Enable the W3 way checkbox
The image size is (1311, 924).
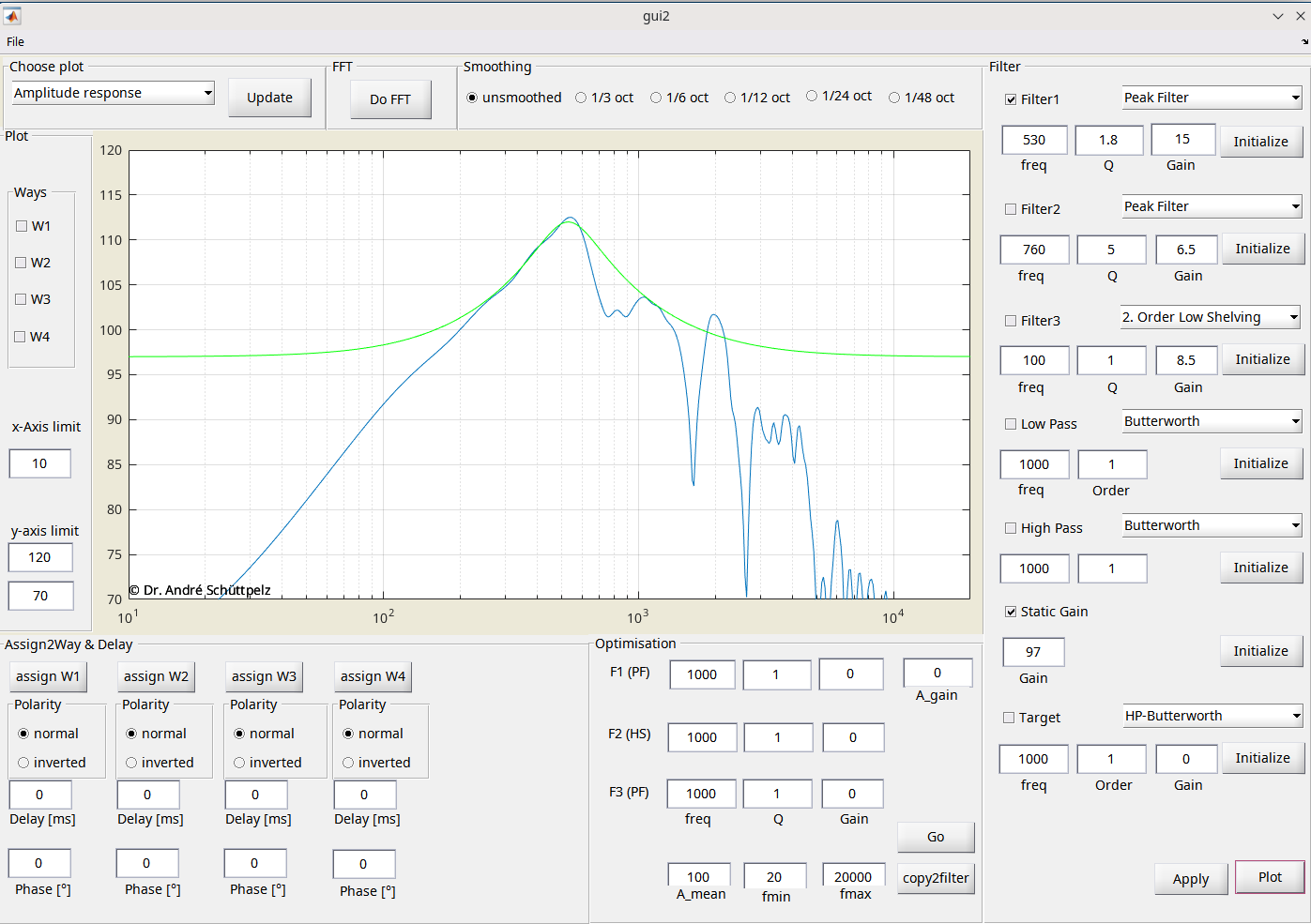click(21, 299)
